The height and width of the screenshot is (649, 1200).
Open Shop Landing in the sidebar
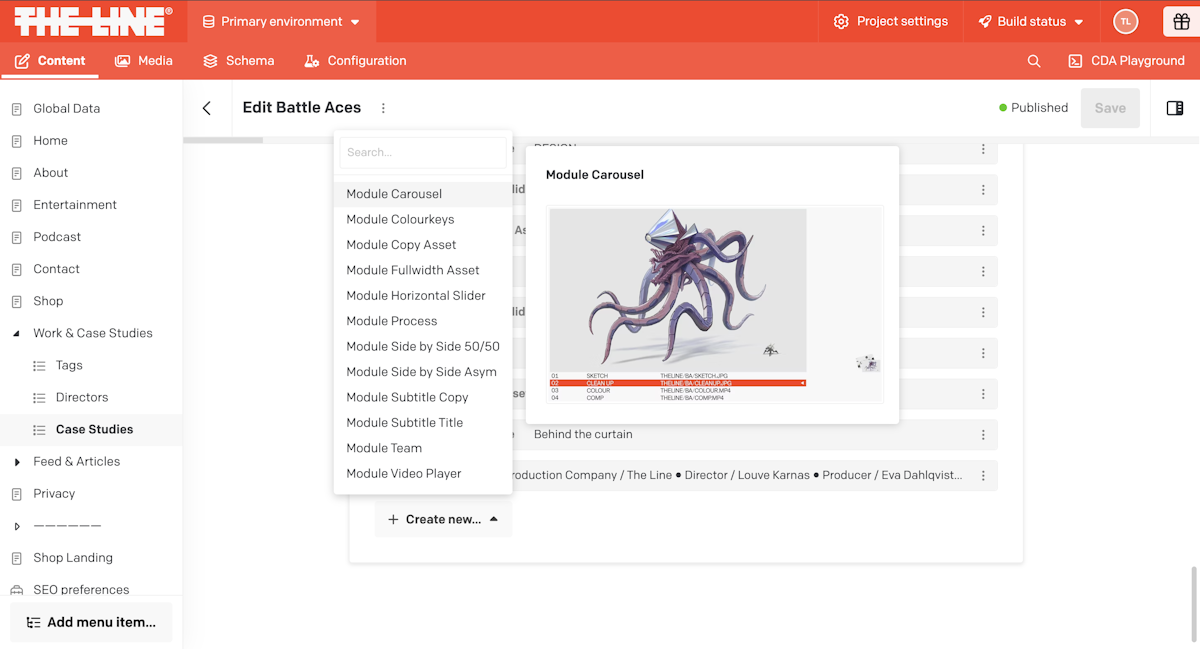tap(73, 558)
